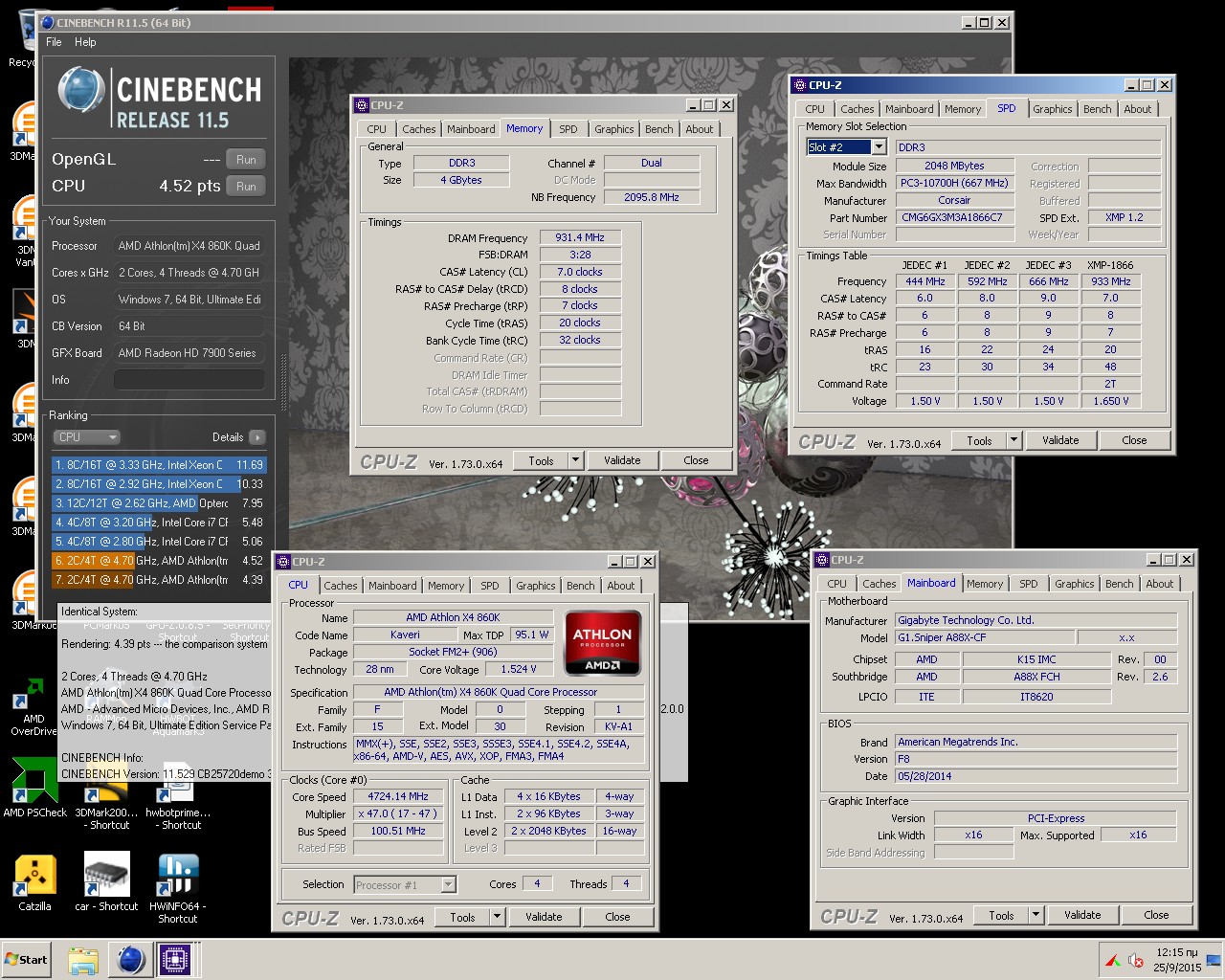Switch to Cinebench taskbar icon

point(131,960)
